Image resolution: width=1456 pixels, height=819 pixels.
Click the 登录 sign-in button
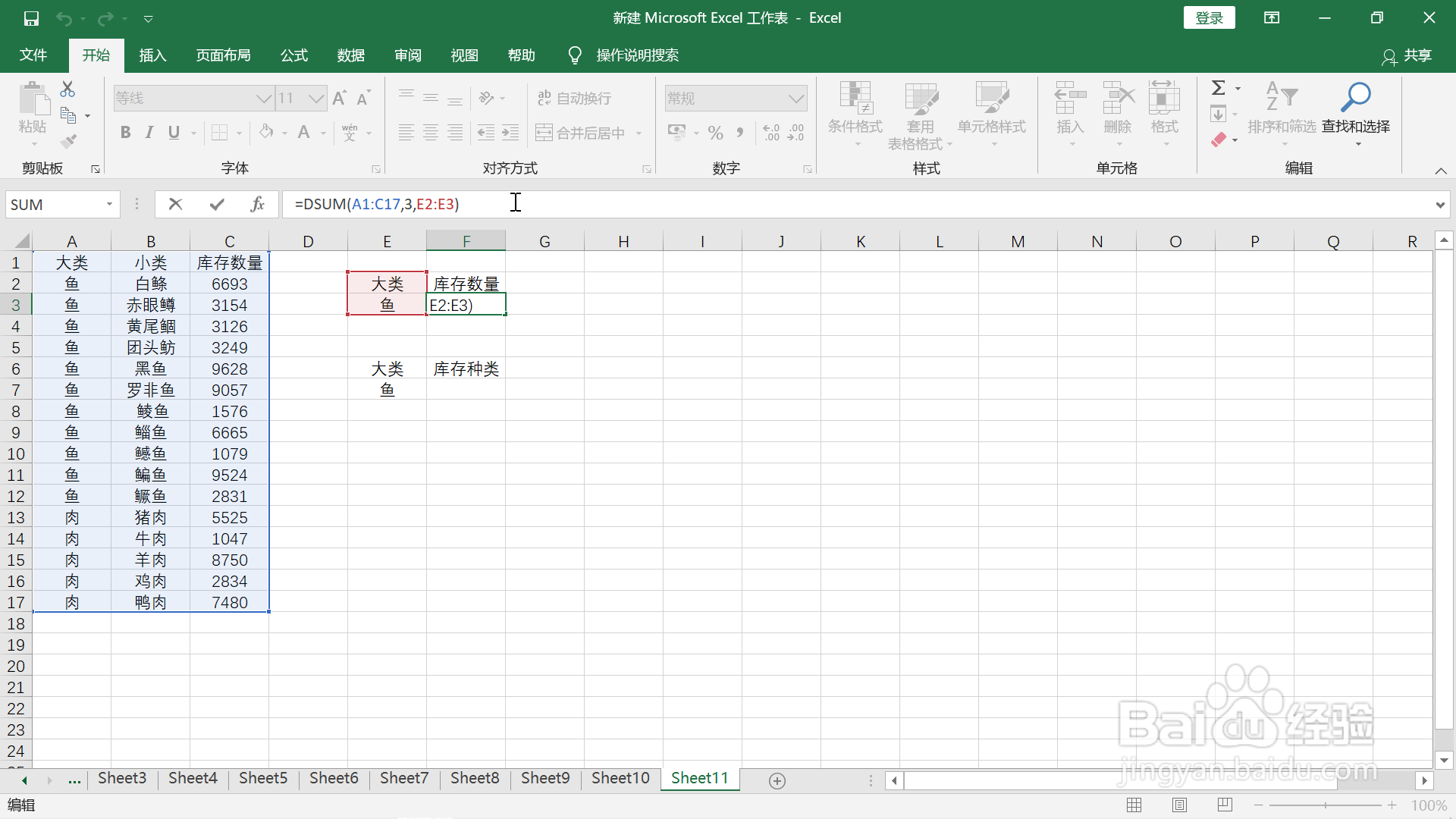(x=1209, y=18)
